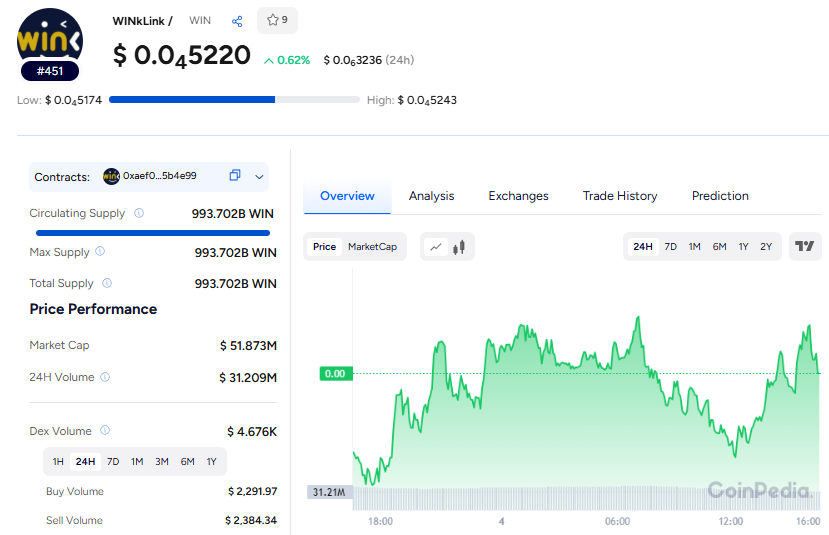Click the 12:00 time axis label
The image size is (829, 535).
[731, 521]
